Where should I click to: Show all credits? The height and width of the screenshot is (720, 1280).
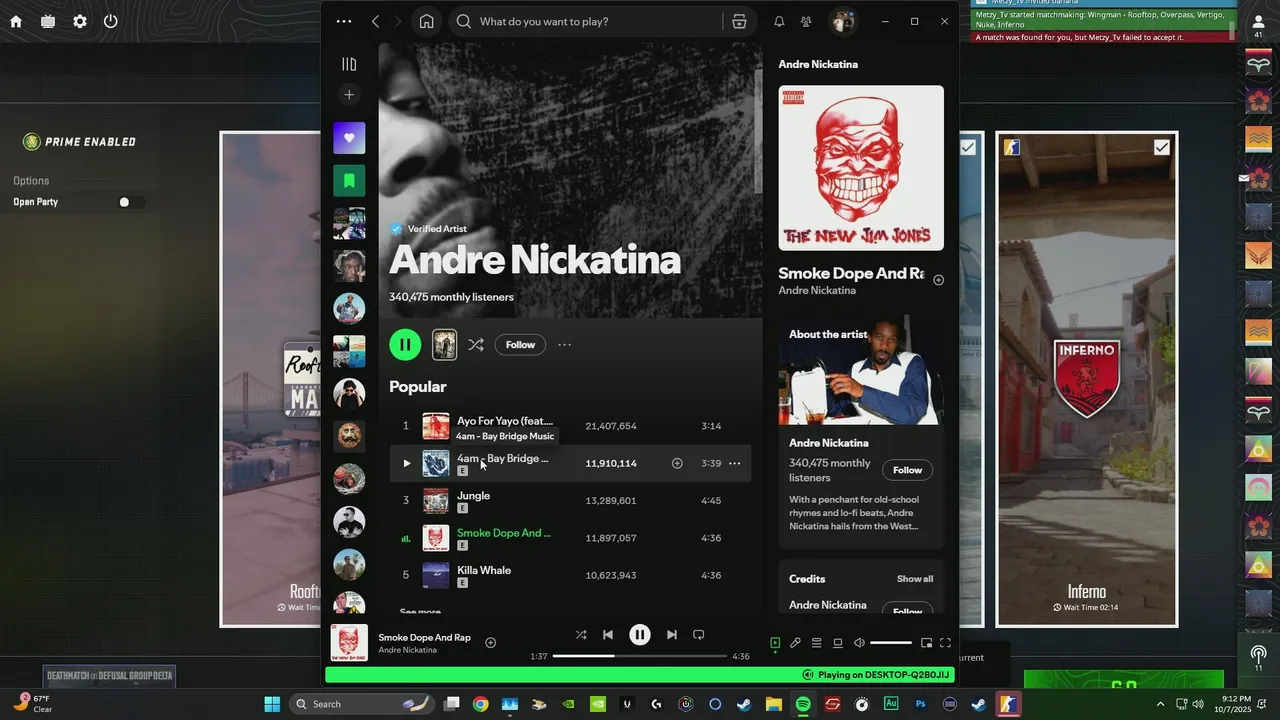(x=915, y=579)
